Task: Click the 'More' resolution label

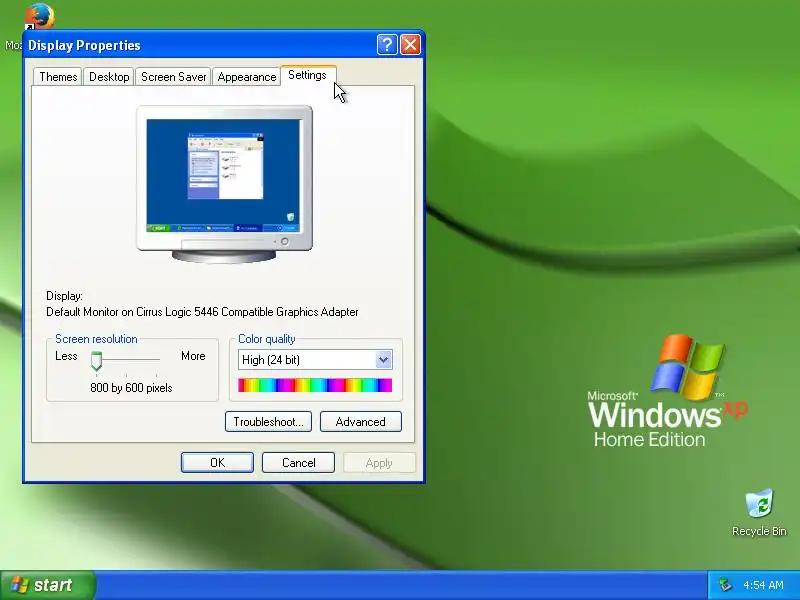Action: point(193,356)
